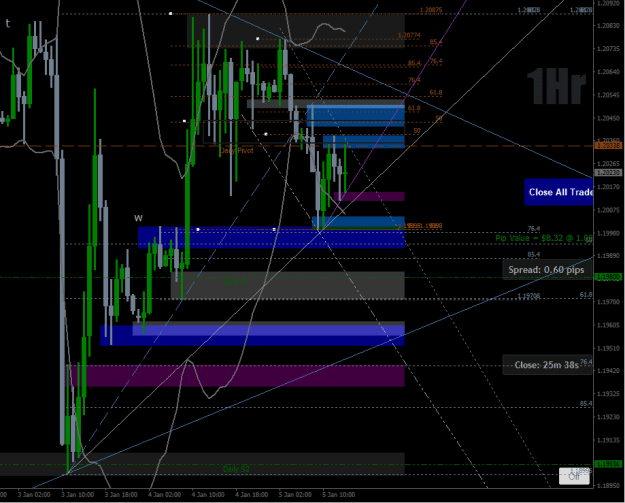Click the 1.20230 current price tag
The image size is (625, 503).
pyautogui.click(x=608, y=173)
